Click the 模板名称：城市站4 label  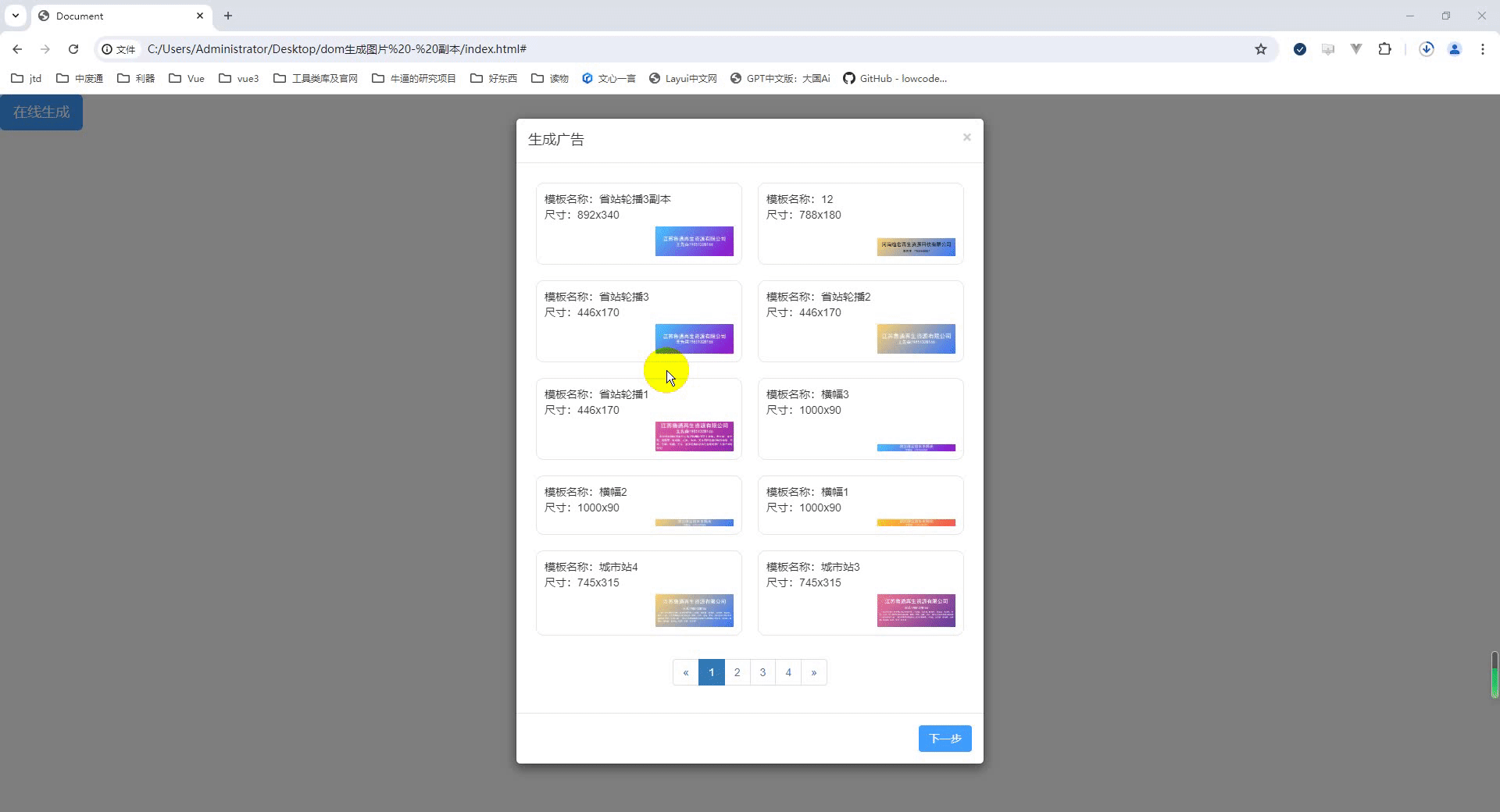coord(591,567)
